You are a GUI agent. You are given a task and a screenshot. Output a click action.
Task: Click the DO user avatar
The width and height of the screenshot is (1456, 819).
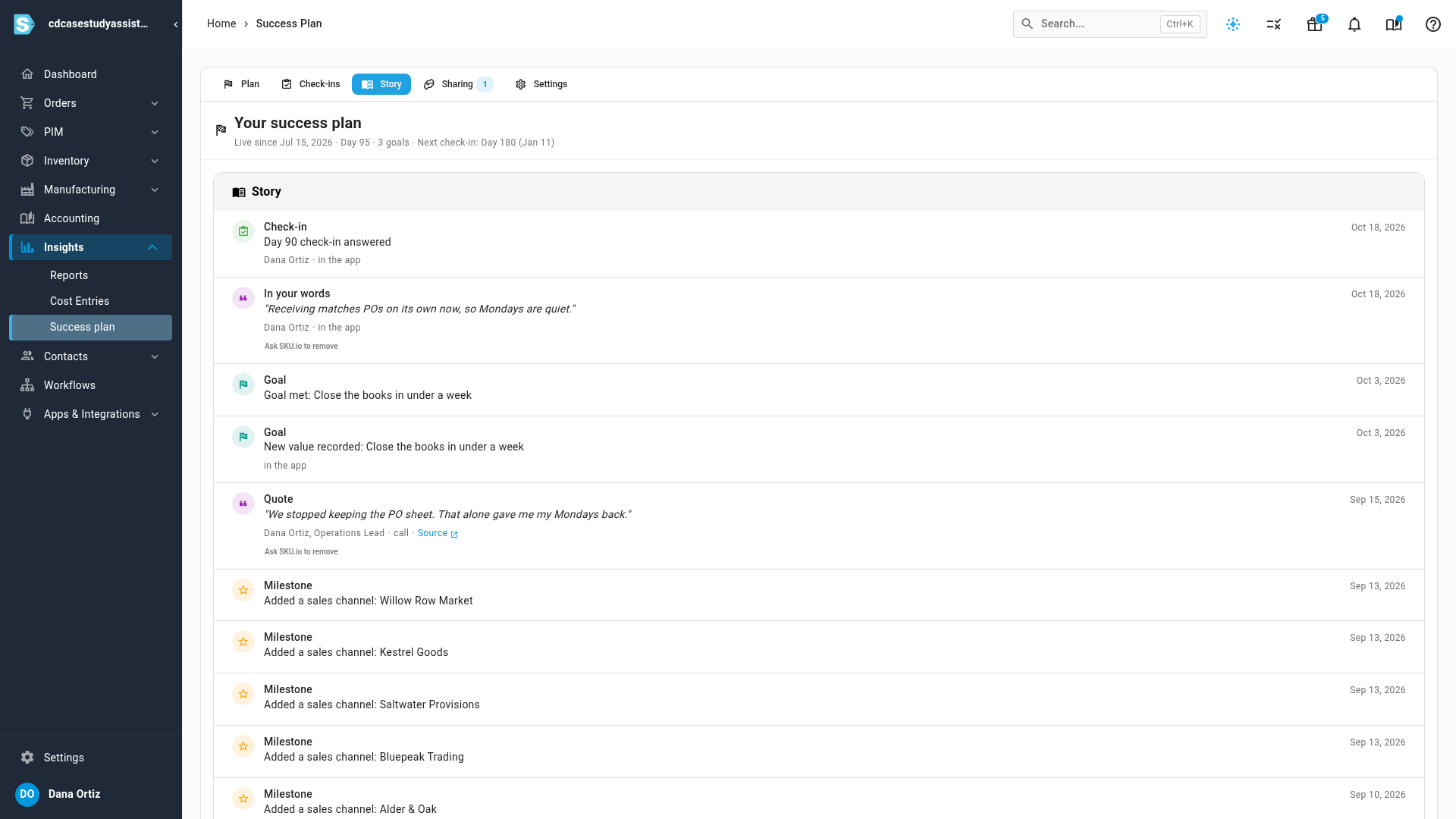click(x=27, y=794)
